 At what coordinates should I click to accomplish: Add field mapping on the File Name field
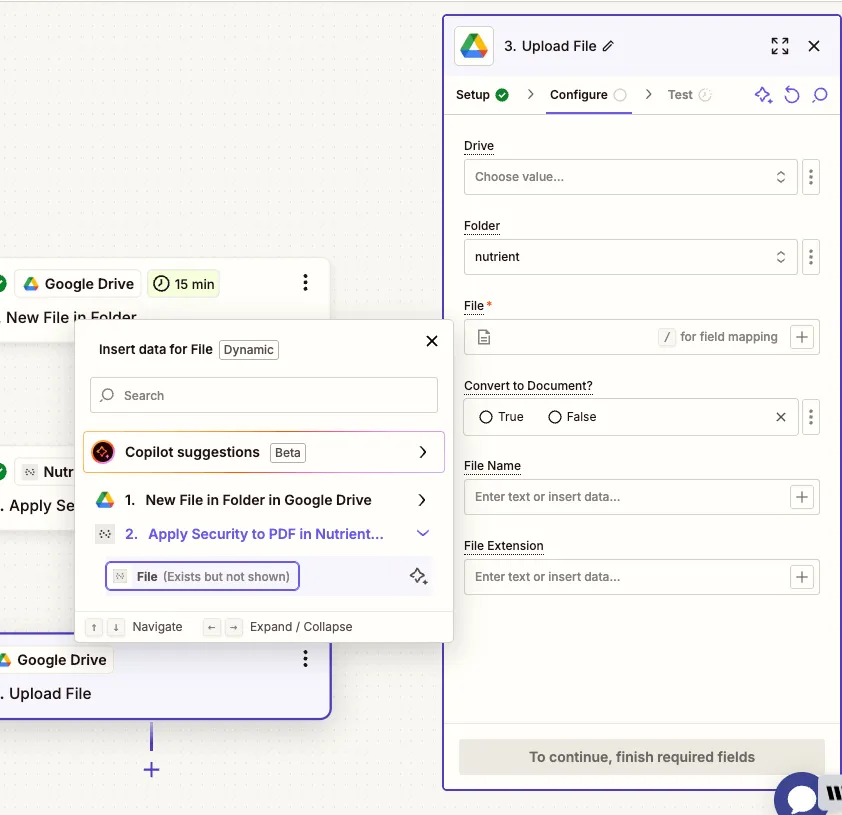coord(801,497)
